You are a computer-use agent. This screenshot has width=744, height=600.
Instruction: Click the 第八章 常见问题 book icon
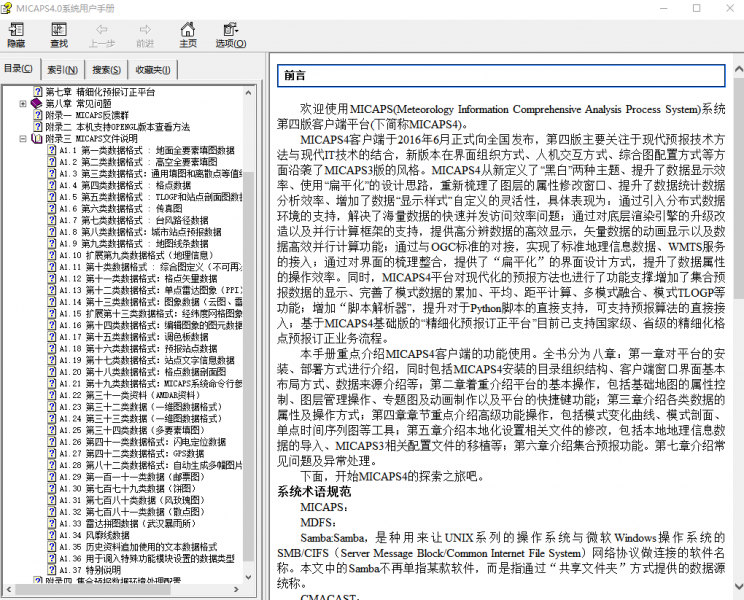tap(36, 103)
